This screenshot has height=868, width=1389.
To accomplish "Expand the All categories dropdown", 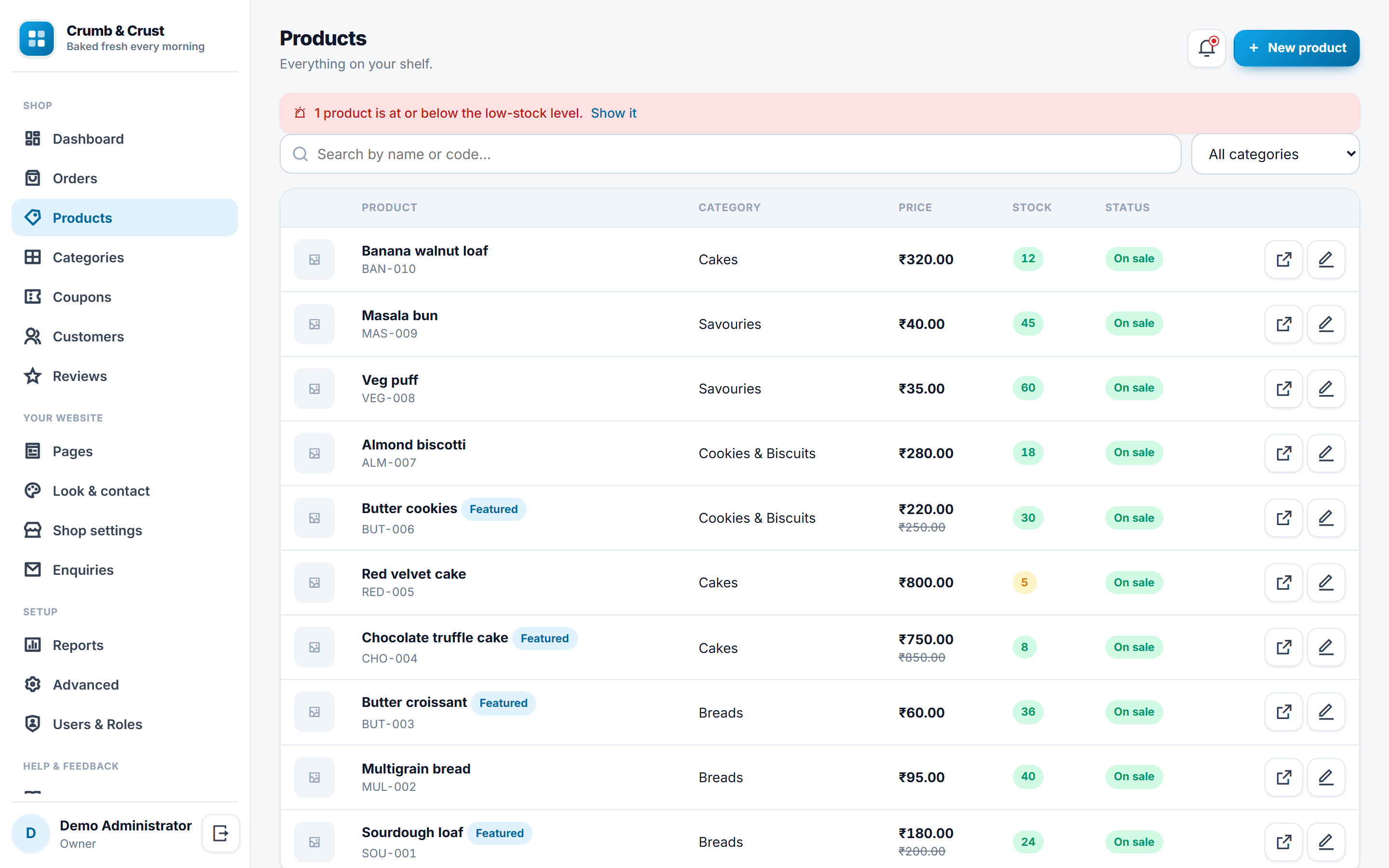I will [1275, 154].
